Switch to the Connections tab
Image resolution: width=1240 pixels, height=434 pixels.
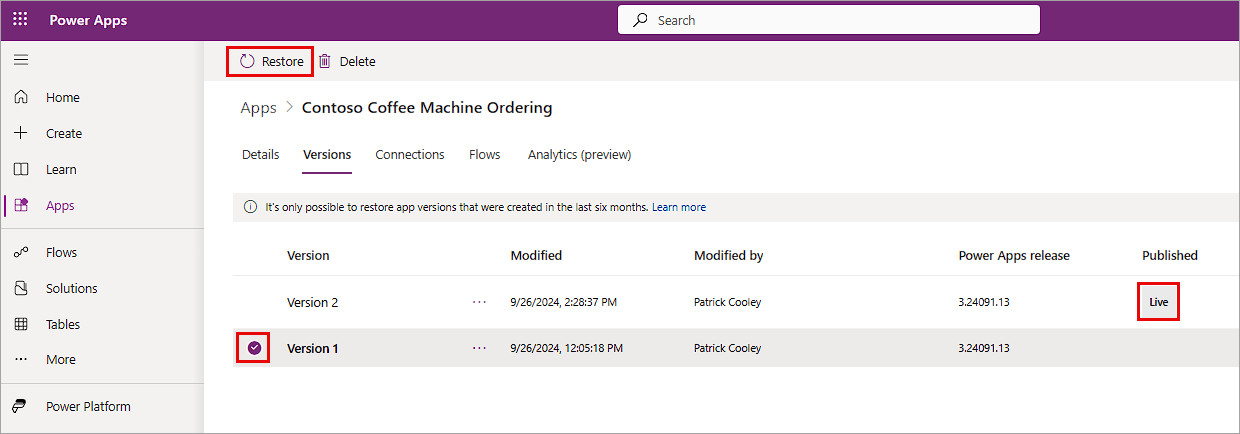pos(410,154)
